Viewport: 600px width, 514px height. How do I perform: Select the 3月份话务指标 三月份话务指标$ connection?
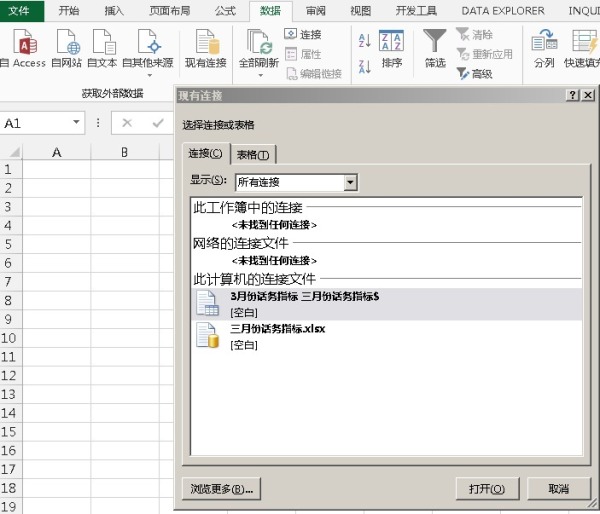[x=386, y=304]
